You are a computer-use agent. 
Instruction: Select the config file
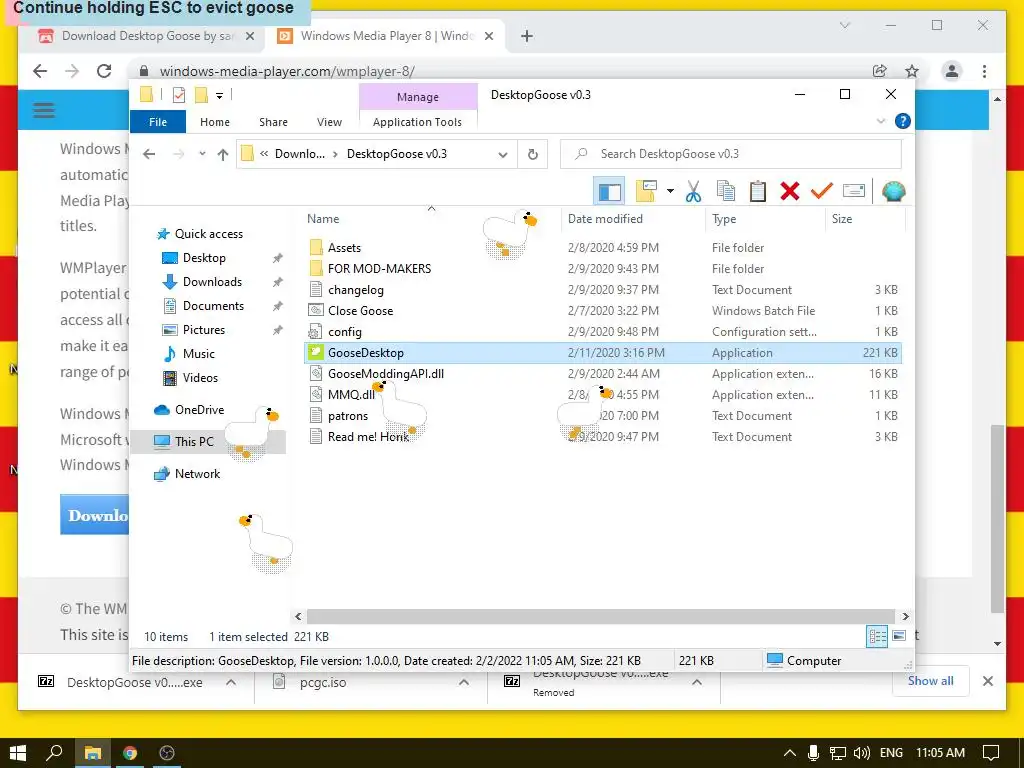(345, 332)
